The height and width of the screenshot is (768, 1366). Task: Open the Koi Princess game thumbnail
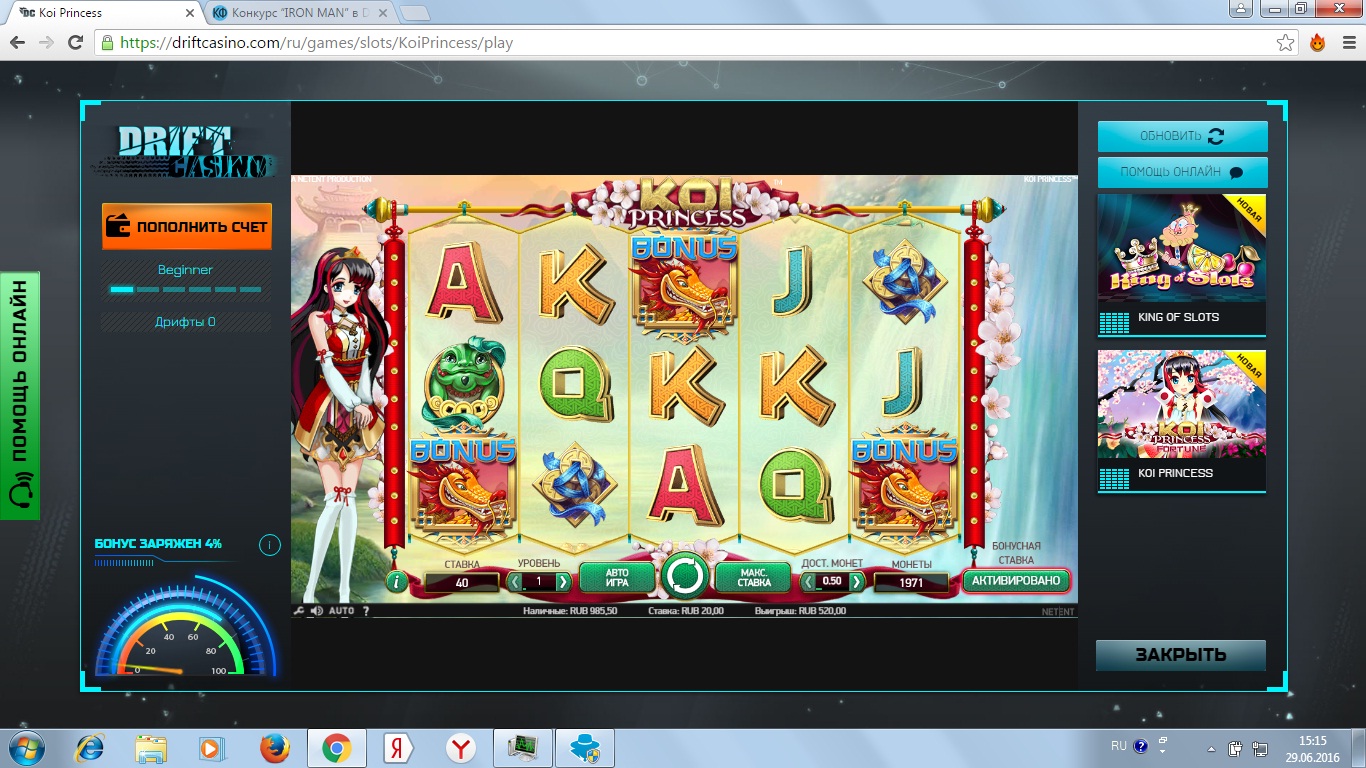[x=1182, y=405]
